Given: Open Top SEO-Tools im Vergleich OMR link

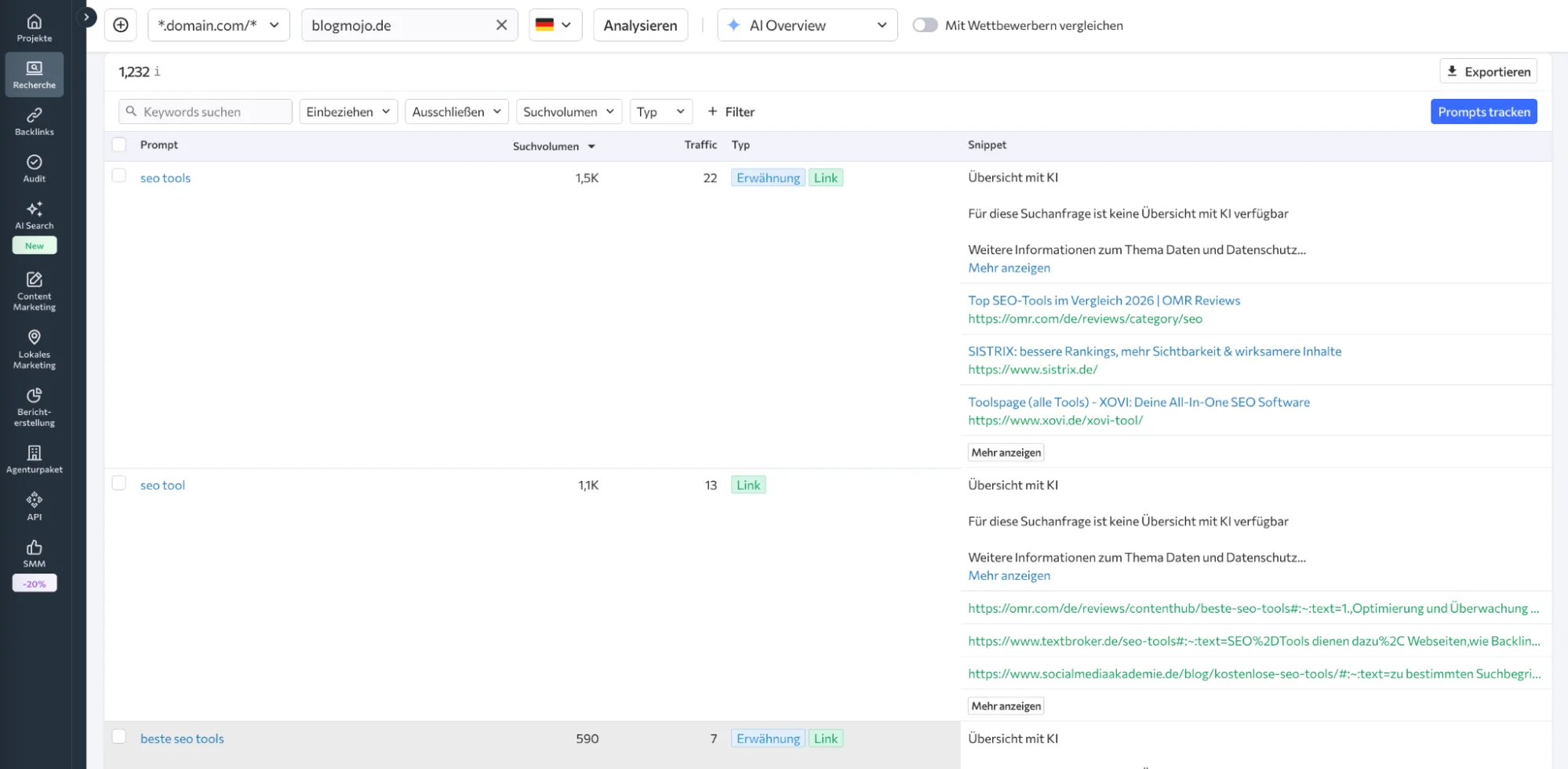Looking at the screenshot, I should (1104, 301).
